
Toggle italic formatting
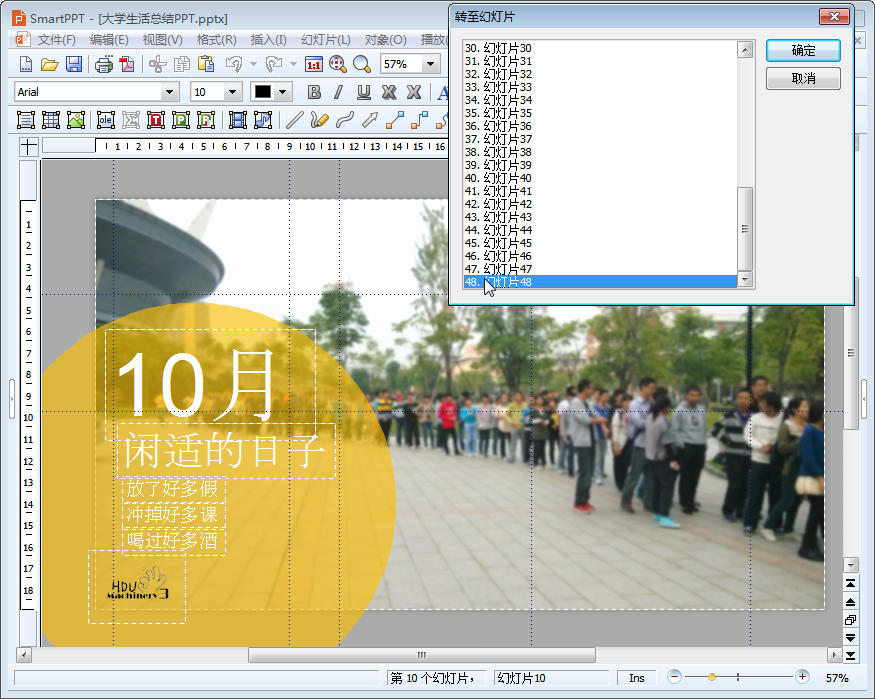(x=339, y=92)
